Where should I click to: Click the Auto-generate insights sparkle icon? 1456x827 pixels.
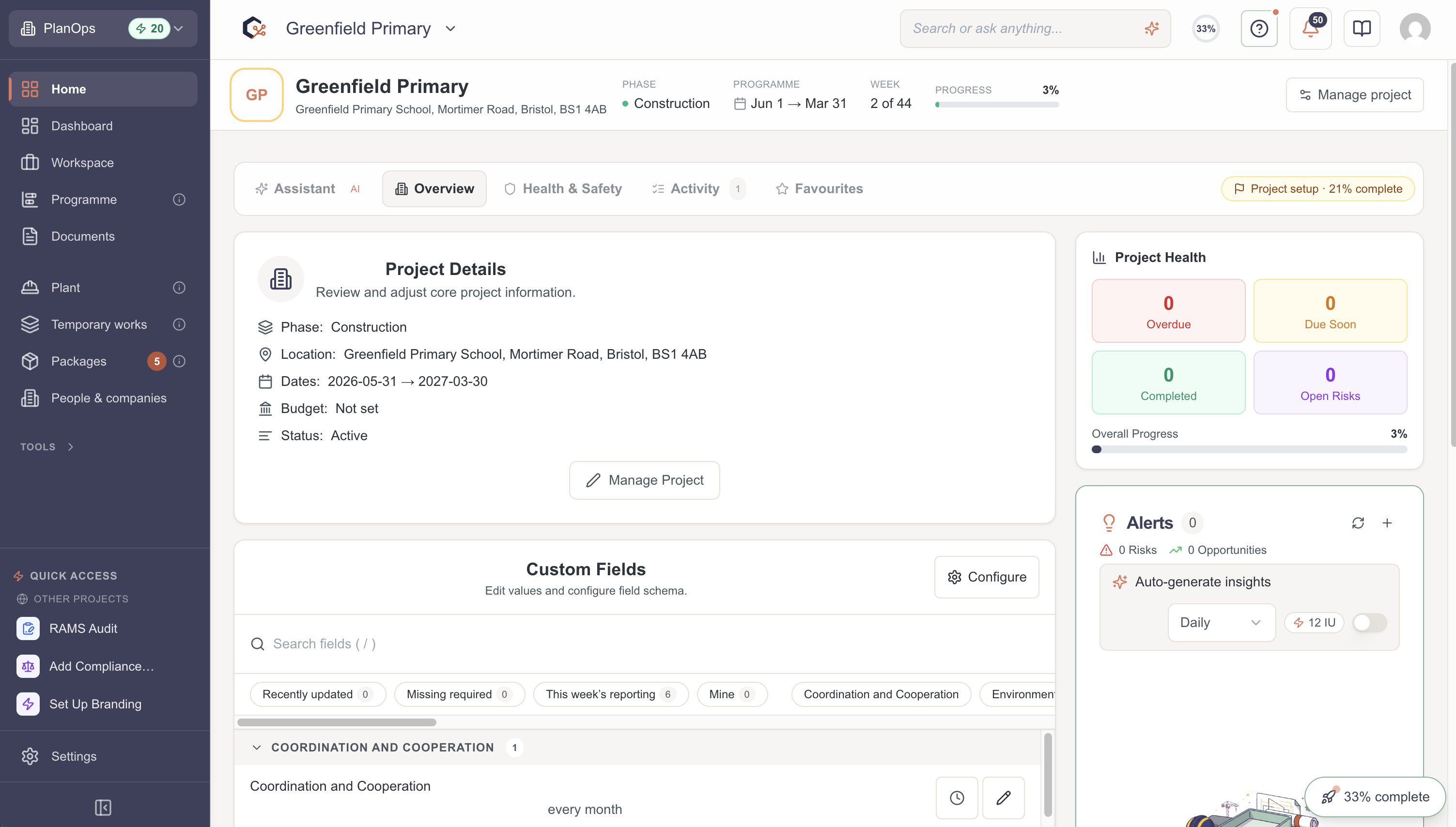[x=1120, y=582]
